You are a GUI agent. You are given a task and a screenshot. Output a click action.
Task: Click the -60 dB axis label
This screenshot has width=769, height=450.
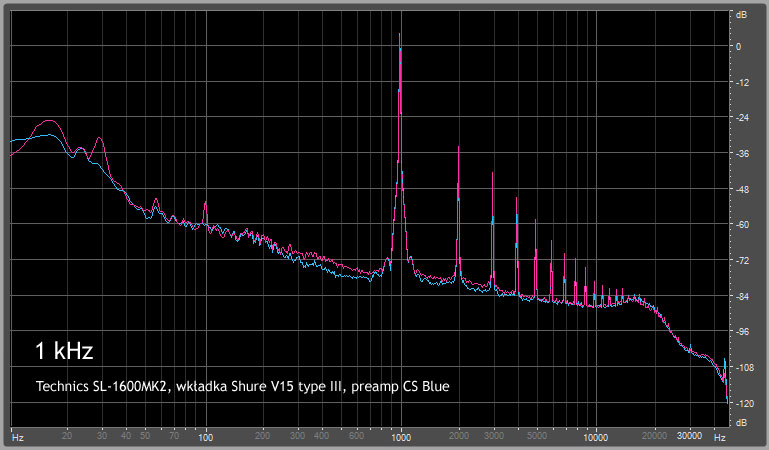[742, 225]
